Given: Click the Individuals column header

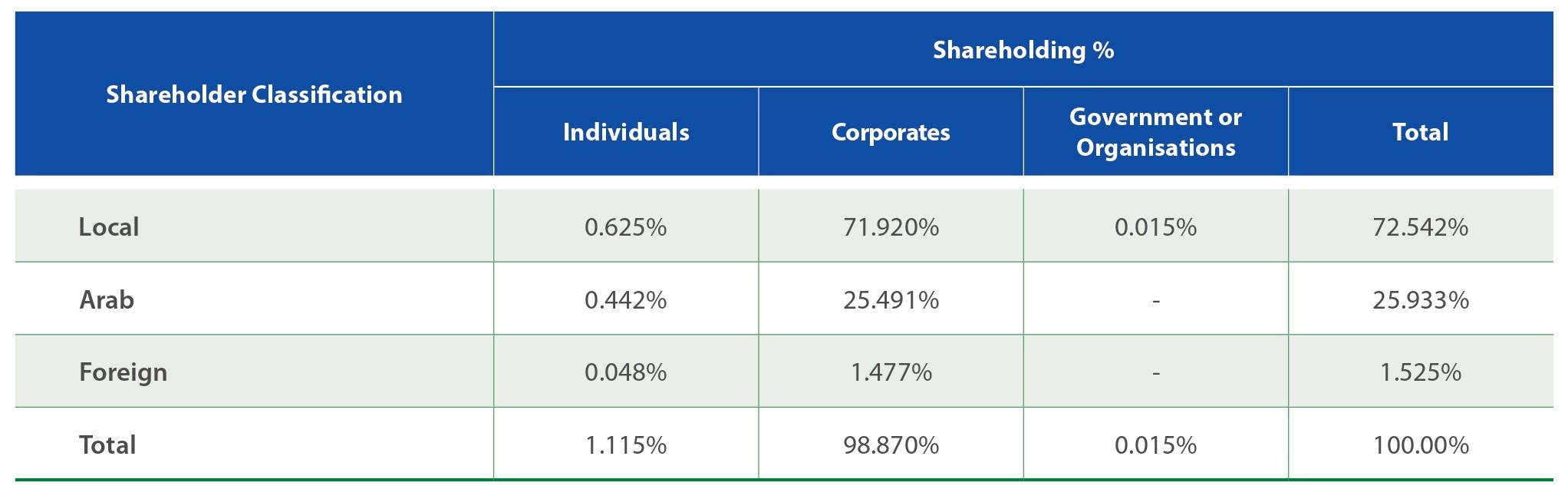Looking at the screenshot, I should (x=626, y=132).
